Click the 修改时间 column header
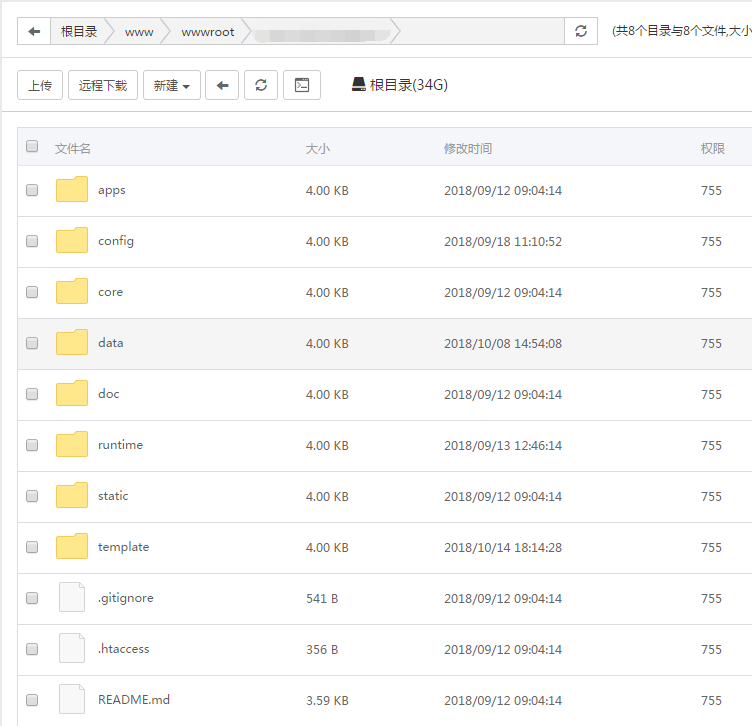Image resolution: width=752 pixels, height=726 pixels. pos(468,148)
